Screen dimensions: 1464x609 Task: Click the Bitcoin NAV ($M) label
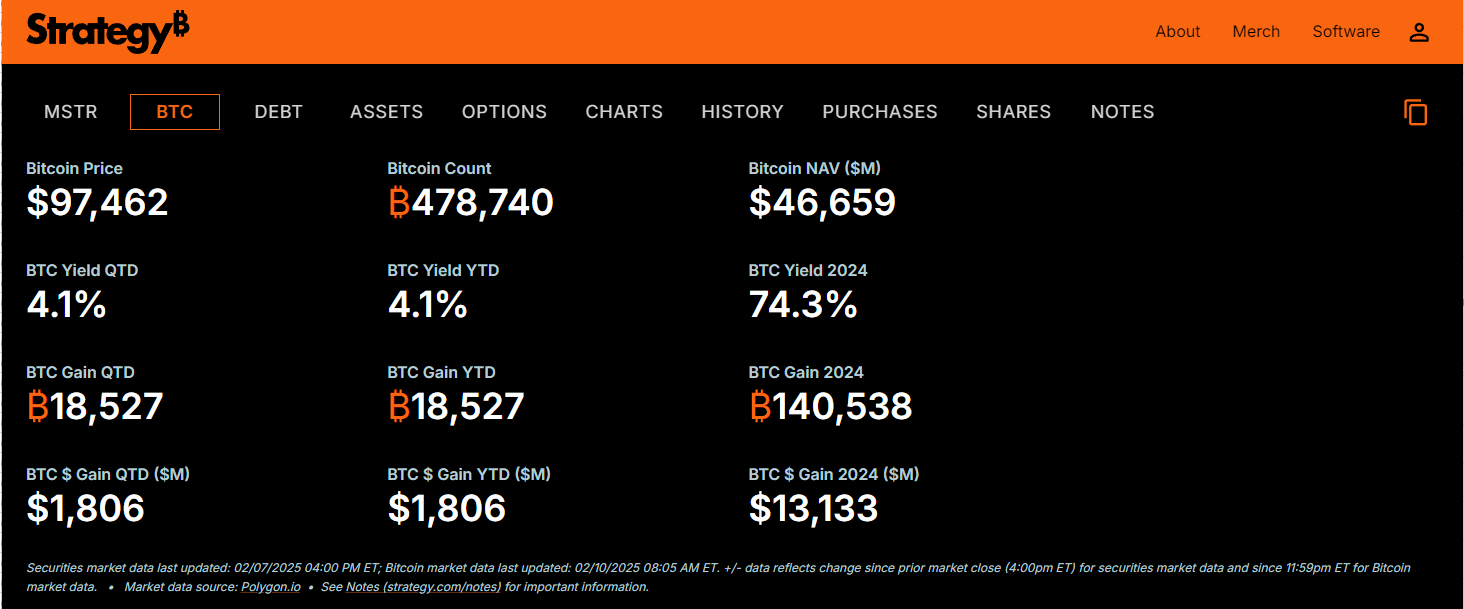click(x=814, y=168)
